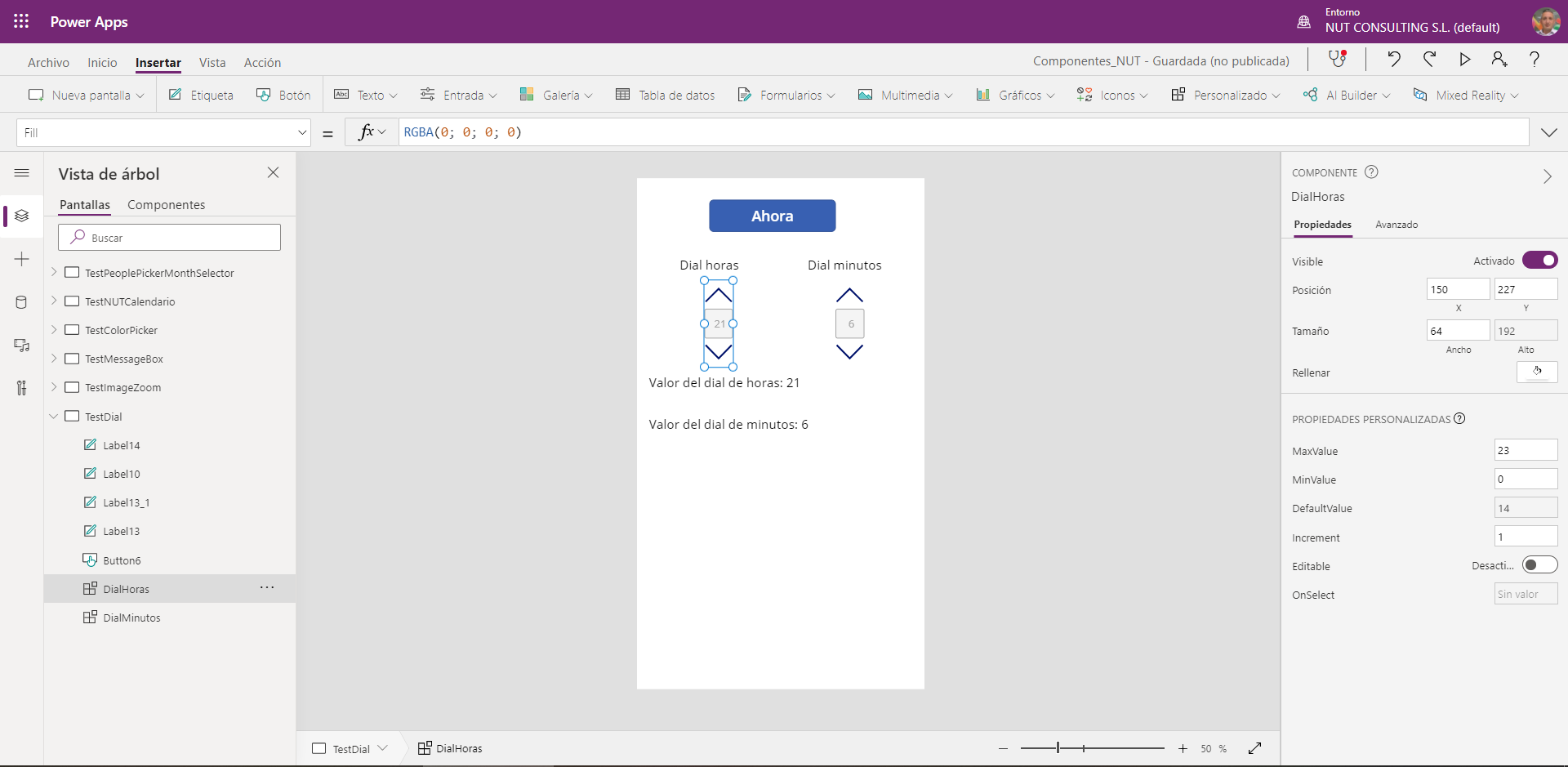This screenshot has width=1568, height=767.
Task: Click the zoom slider track
Action: click(1093, 748)
